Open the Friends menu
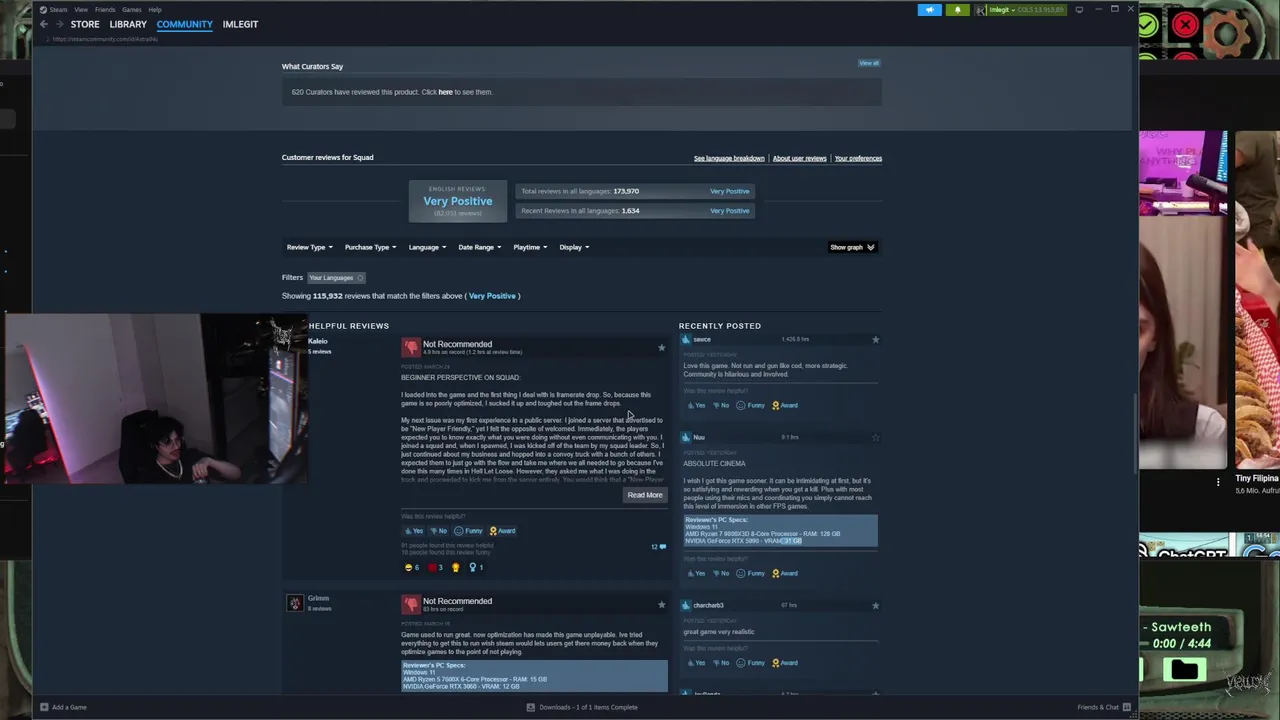Image resolution: width=1280 pixels, height=720 pixels. coord(105,9)
